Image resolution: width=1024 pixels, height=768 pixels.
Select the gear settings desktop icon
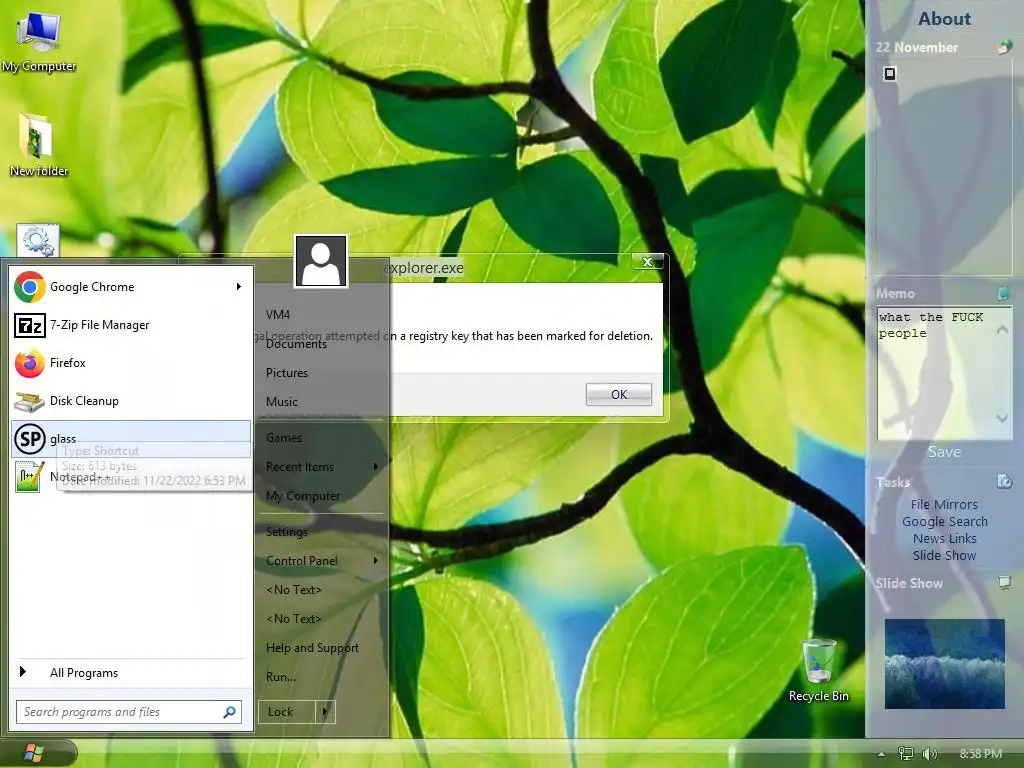(38, 240)
